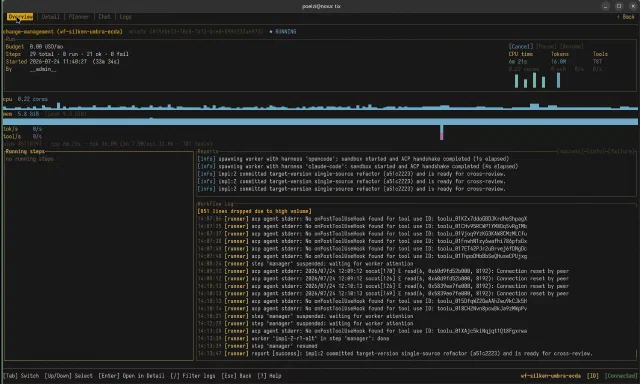Select the 'no running steps' message
This screenshot has width=640, height=384.
pos(30,159)
